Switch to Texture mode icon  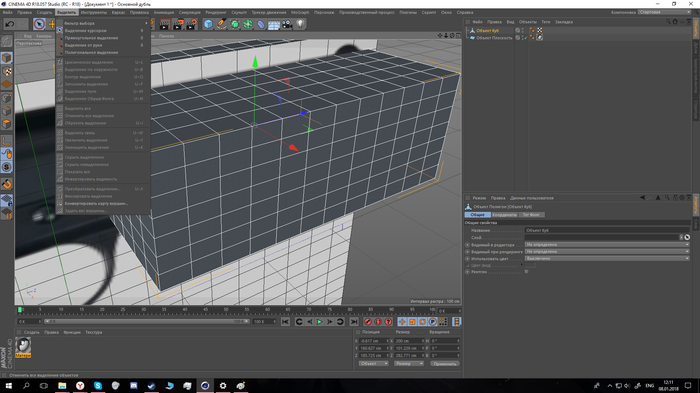(x=7, y=71)
